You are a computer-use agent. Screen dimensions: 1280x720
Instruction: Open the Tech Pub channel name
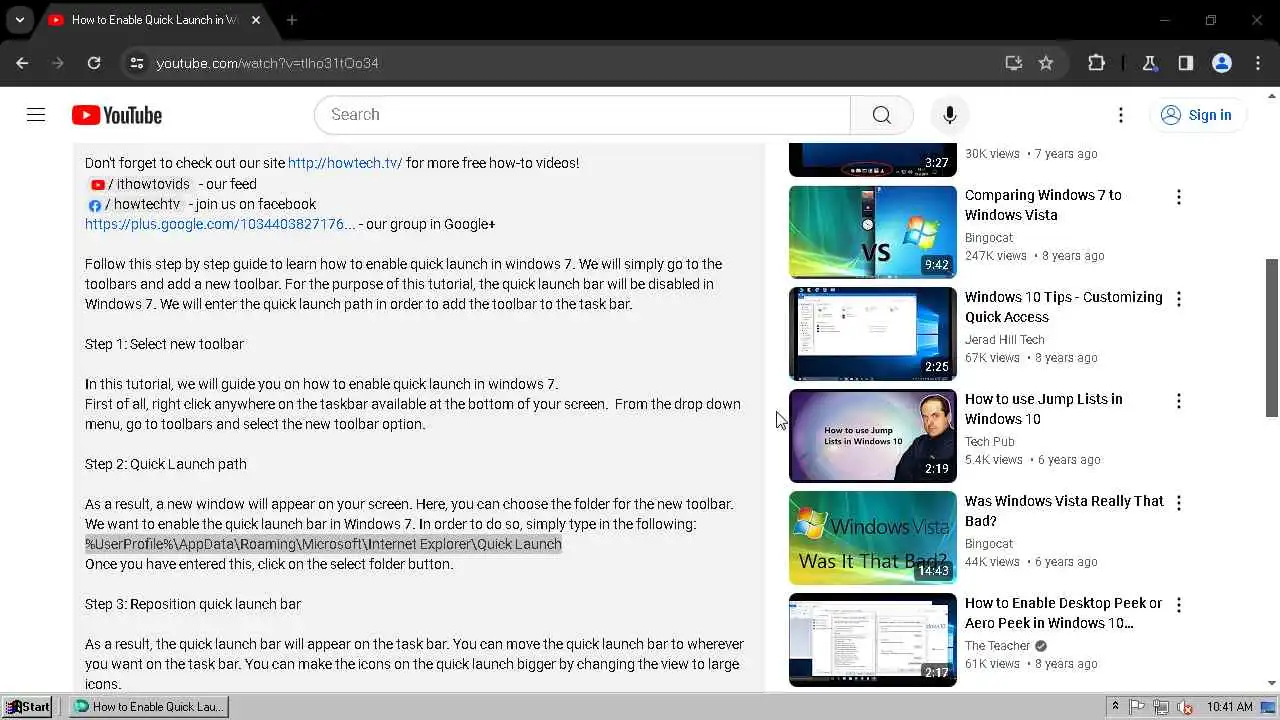[x=990, y=442]
